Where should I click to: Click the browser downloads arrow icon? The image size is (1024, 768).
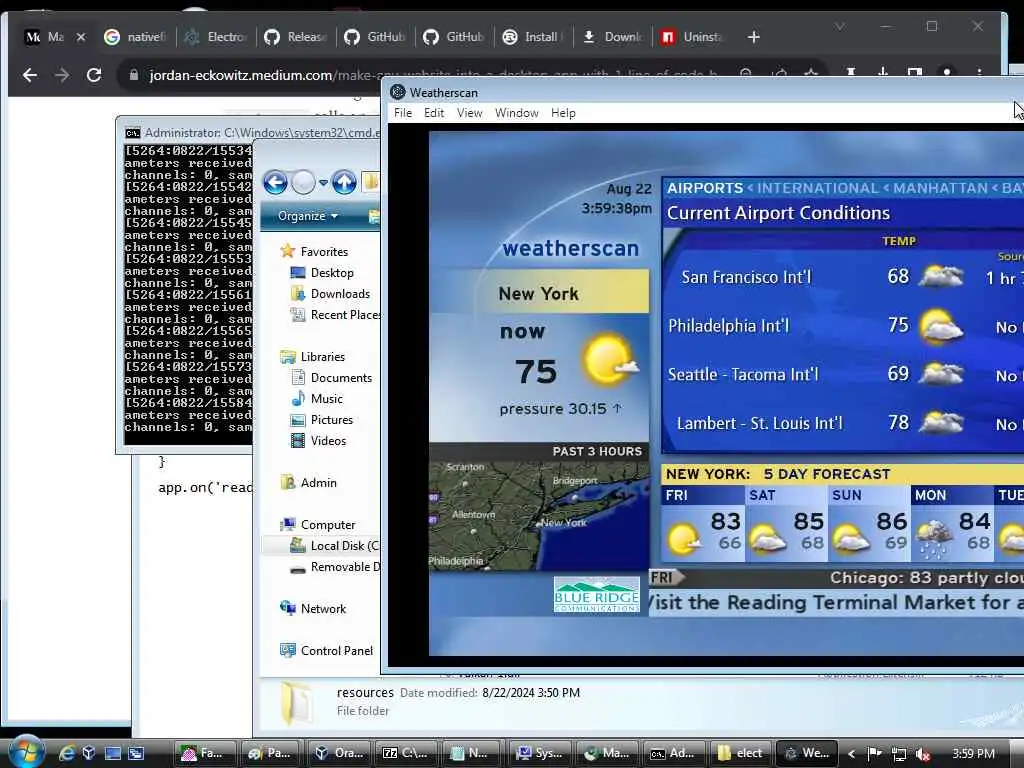(883, 73)
